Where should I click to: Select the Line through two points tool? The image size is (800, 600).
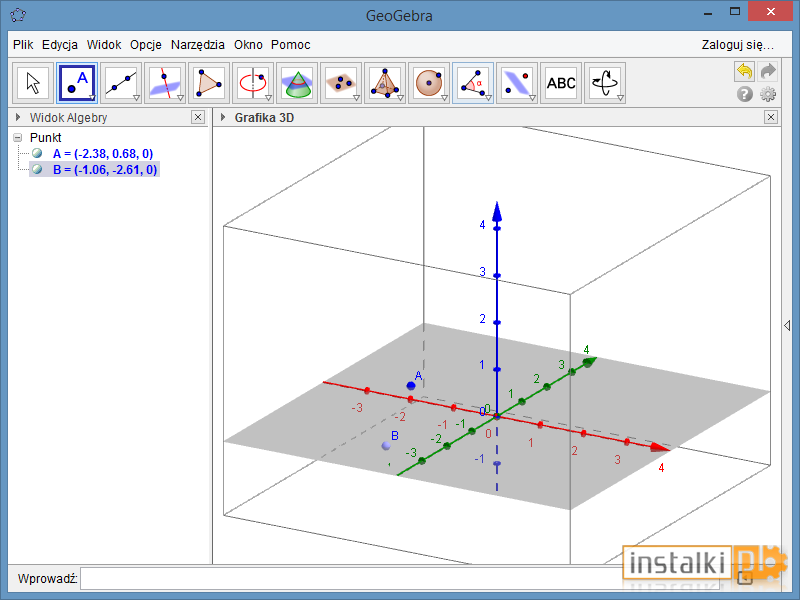pos(121,83)
